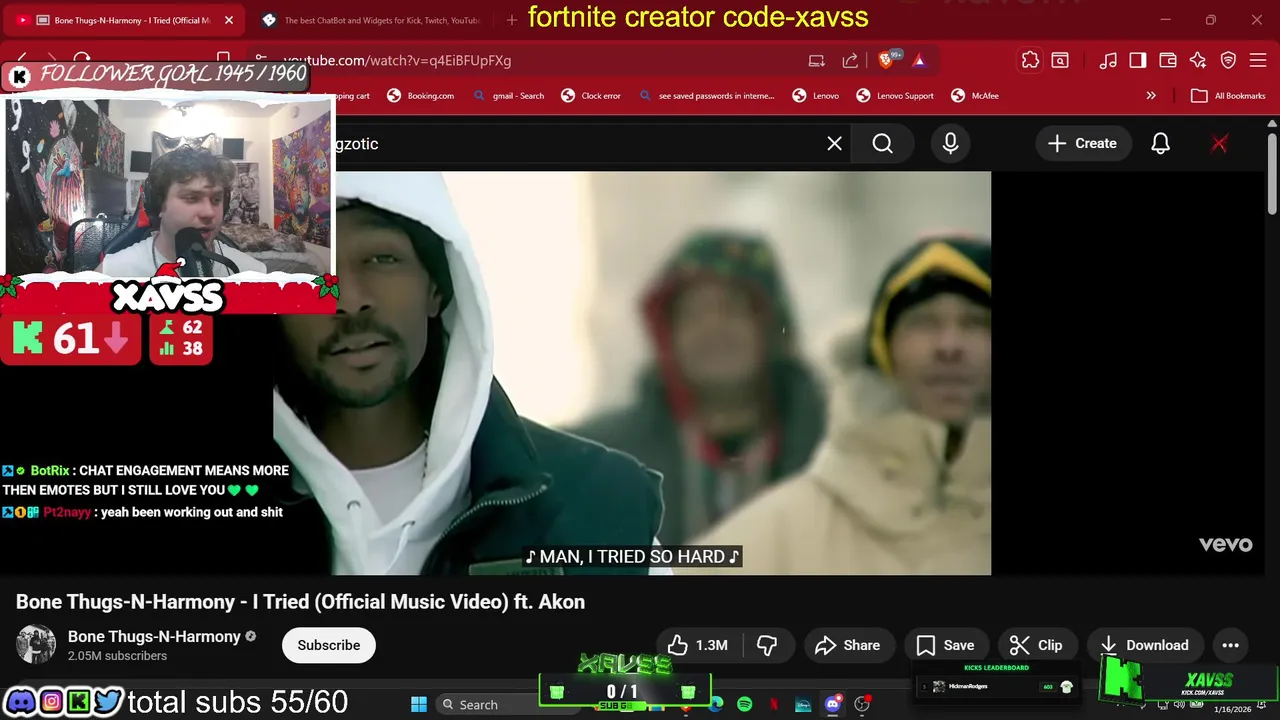Open the Brave Wallet icon
This screenshot has width=1280, height=720.
click(x=1168, y=61)
